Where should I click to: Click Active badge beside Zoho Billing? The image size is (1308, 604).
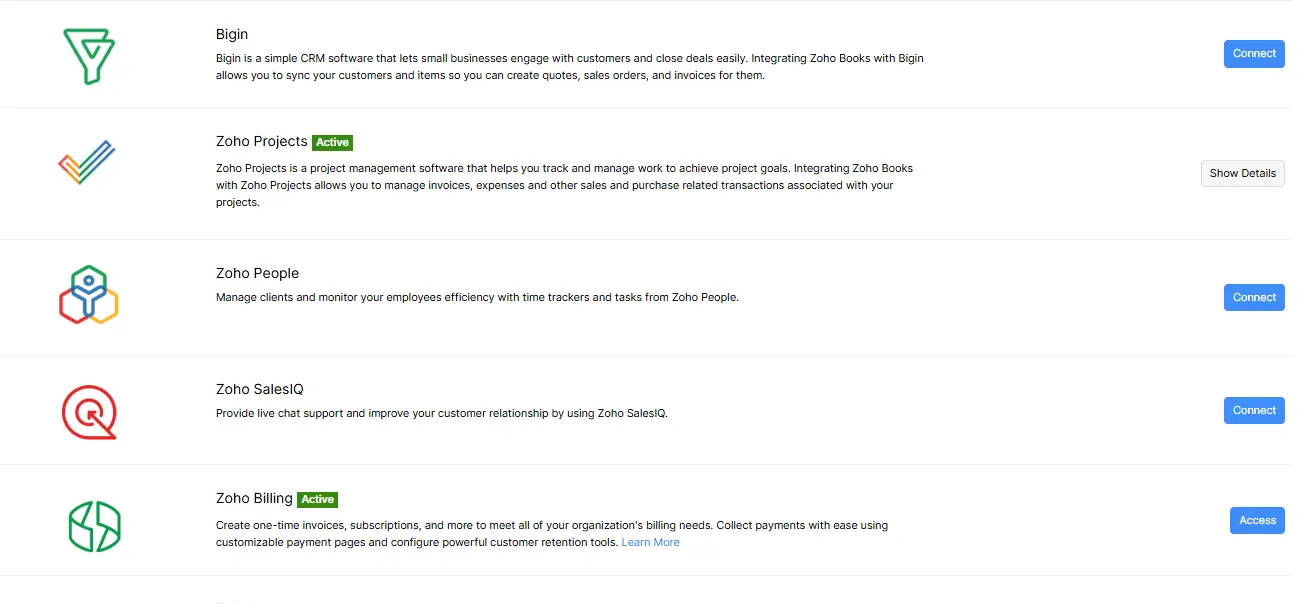[318, 499]
